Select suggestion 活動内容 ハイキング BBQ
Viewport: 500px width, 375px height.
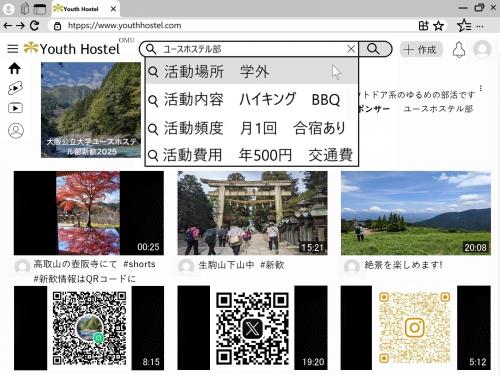252,99
